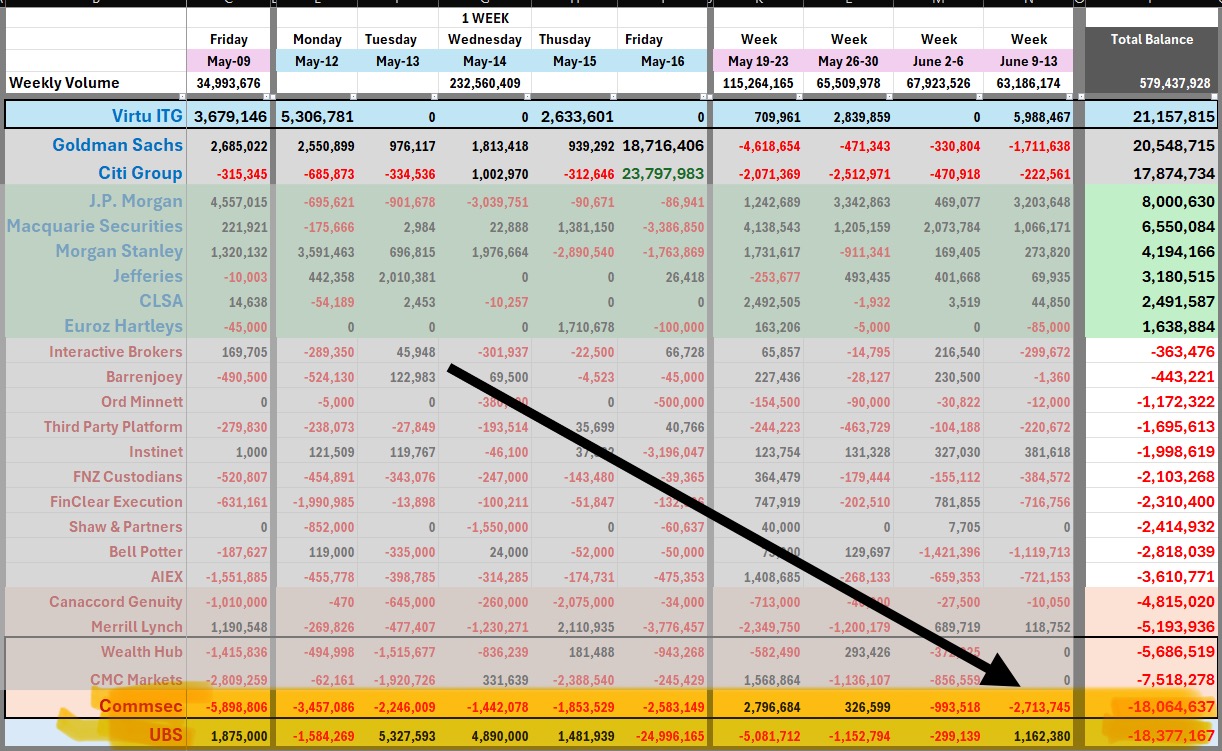The image size is (1222, 751).
Task: Click the Instinet row label
Action: click(x=156, y=452)
